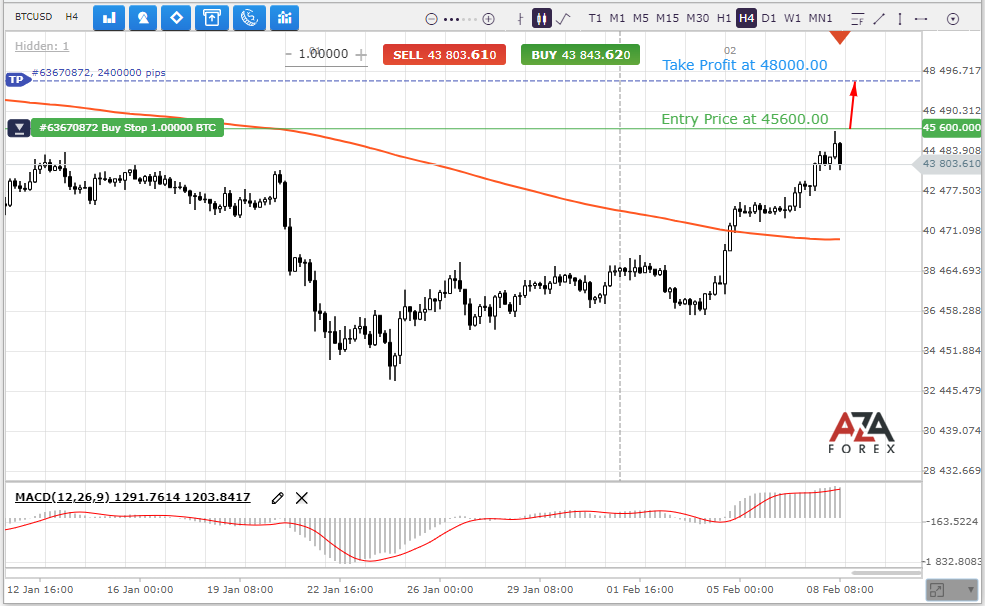Open MACD(12,26,9) indicator label

coord(133,497)
